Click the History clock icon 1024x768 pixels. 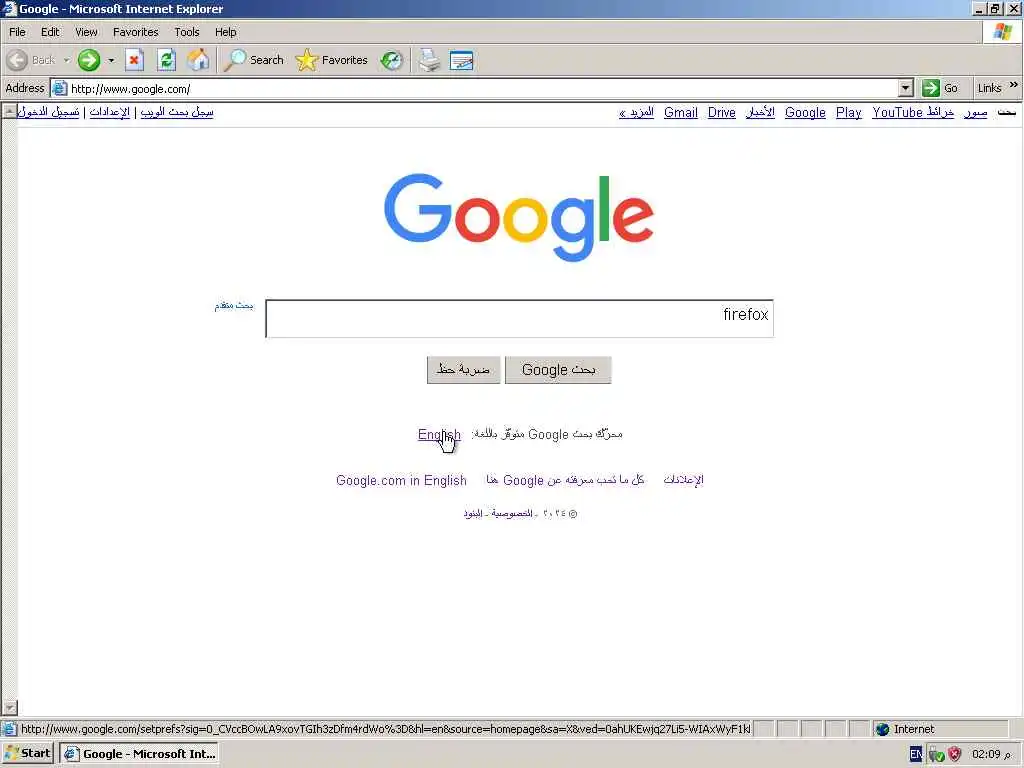[x=391, y=60]
